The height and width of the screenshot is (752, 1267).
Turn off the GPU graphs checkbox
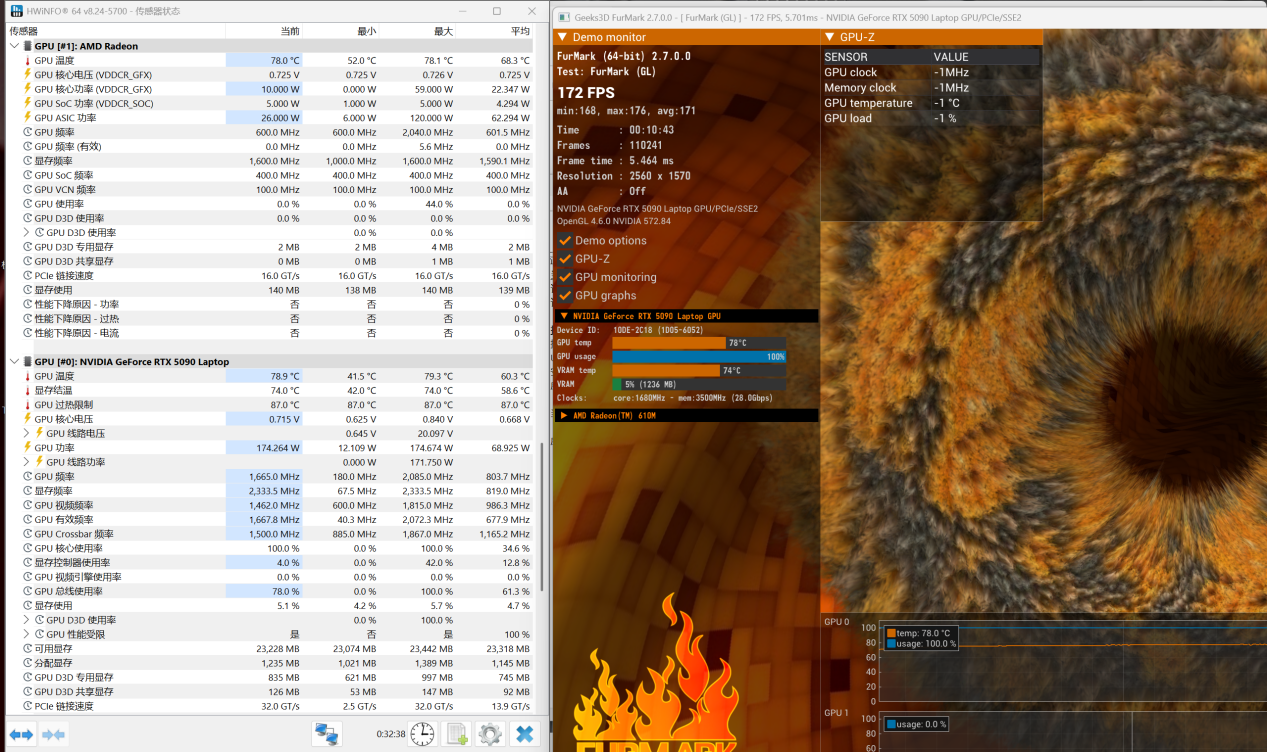coord(565,295)
